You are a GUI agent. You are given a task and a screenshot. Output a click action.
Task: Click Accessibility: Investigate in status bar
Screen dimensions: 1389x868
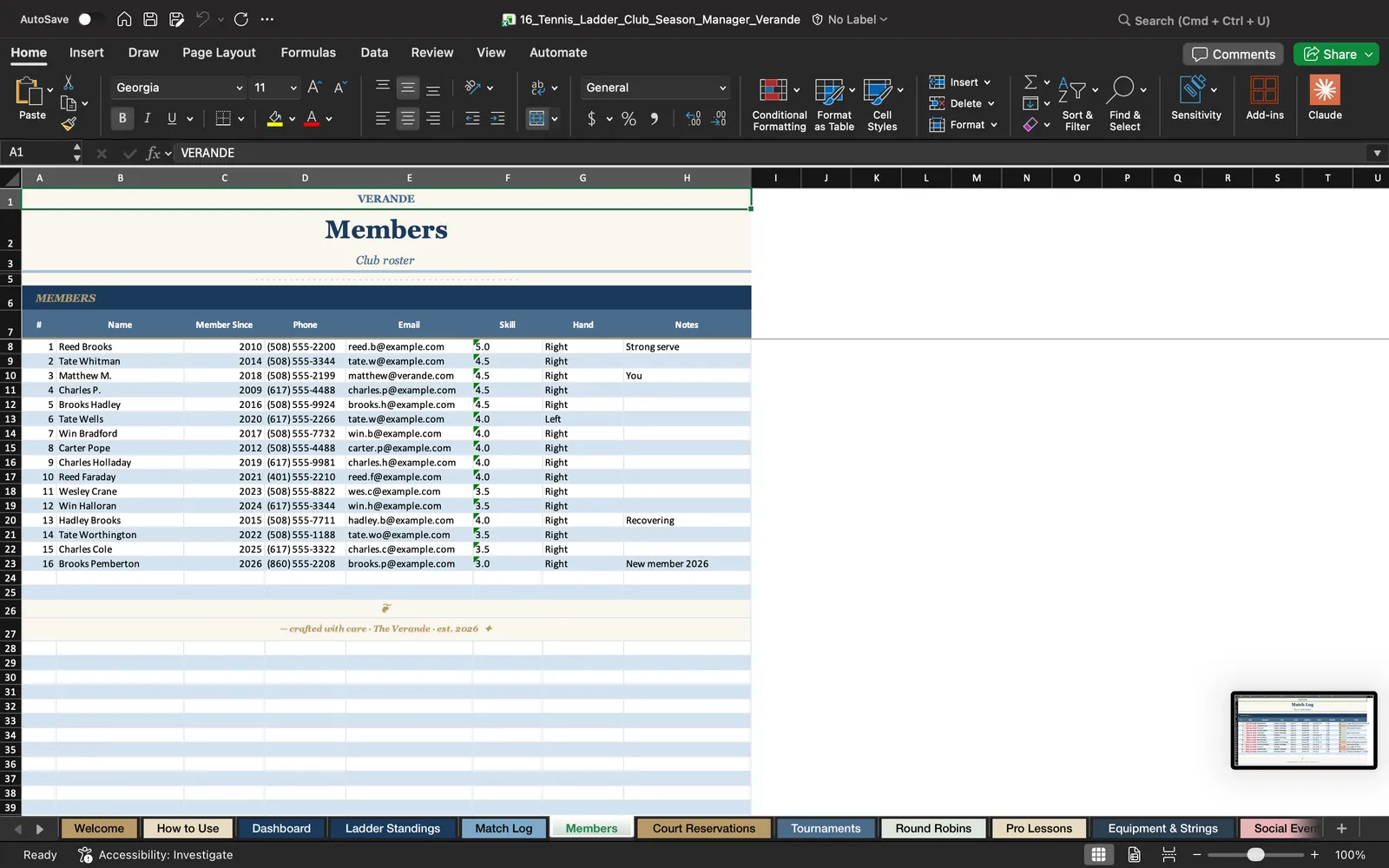(156, 854)
